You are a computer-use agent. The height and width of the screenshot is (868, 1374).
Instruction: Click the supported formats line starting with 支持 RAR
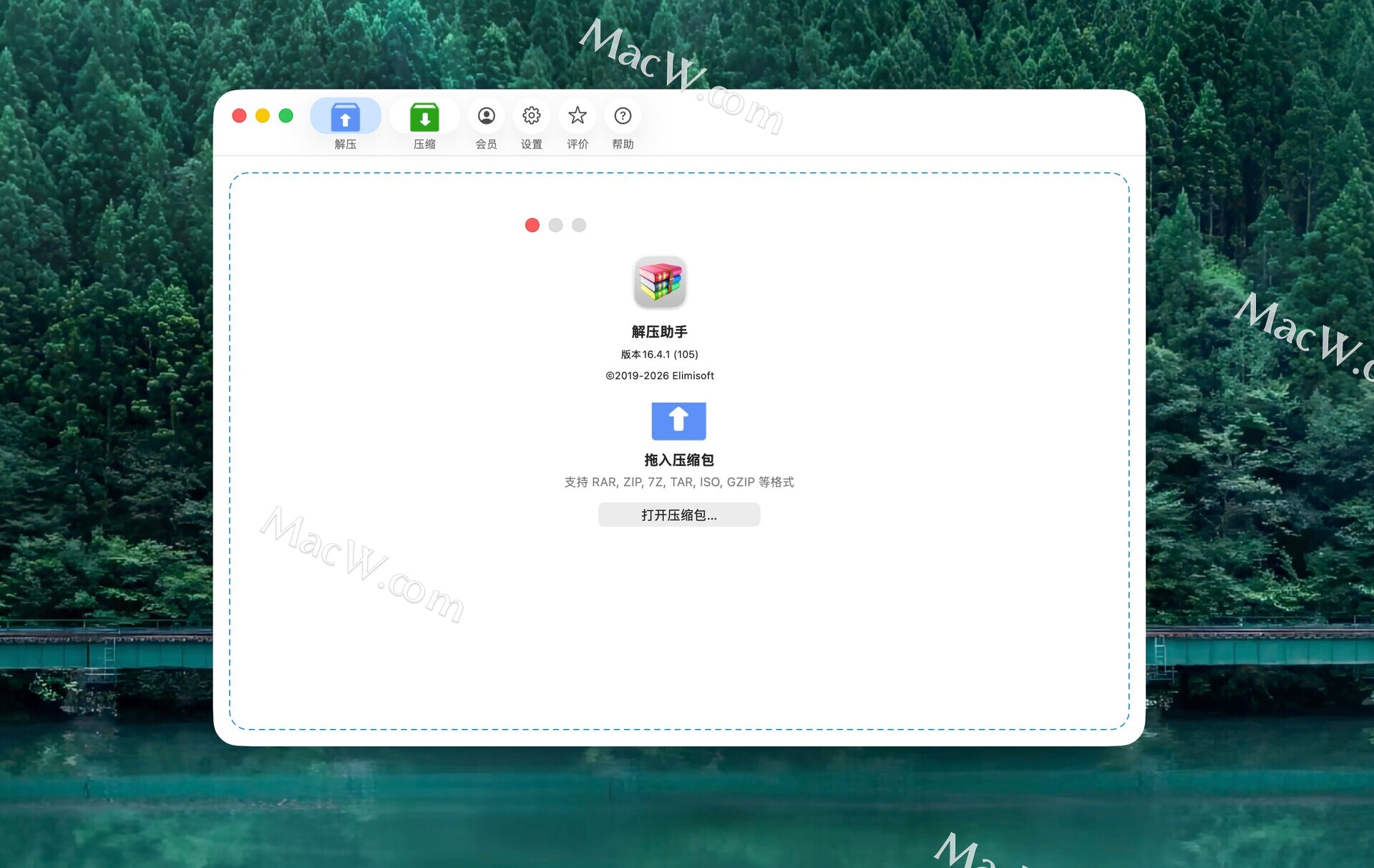click(679, 482)
